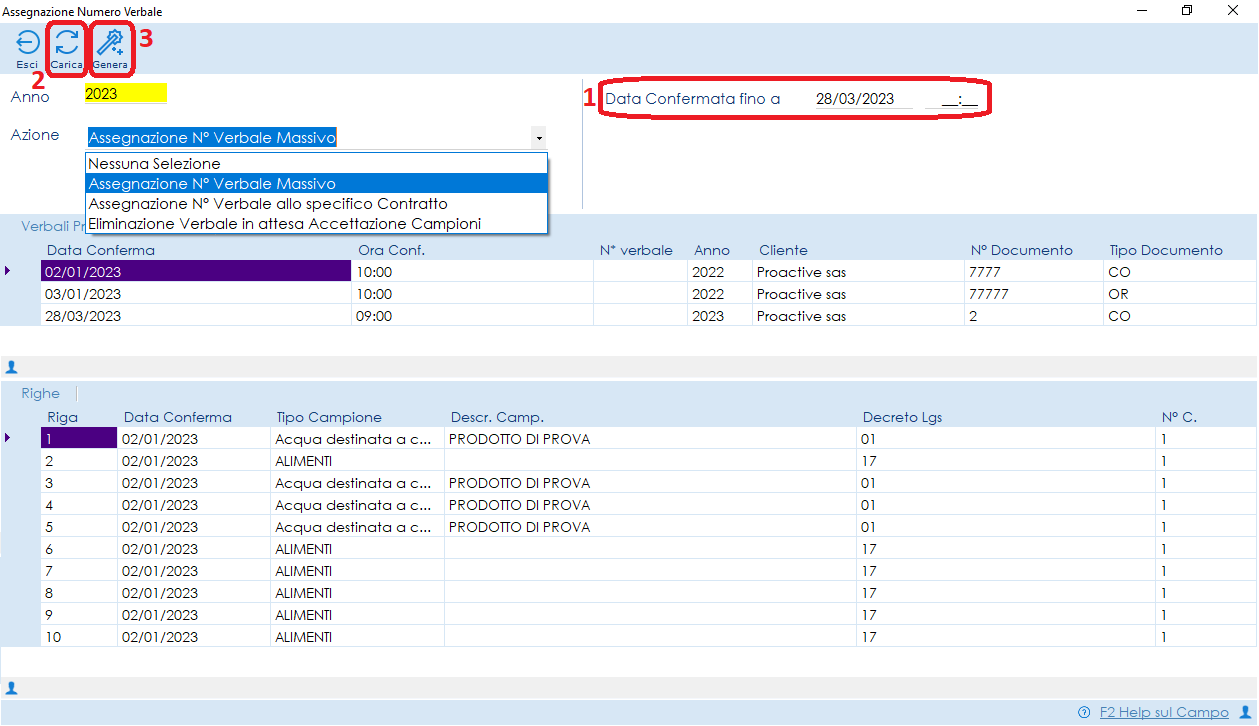Click the Tipo Documento column header

(x=1166, y=250)
